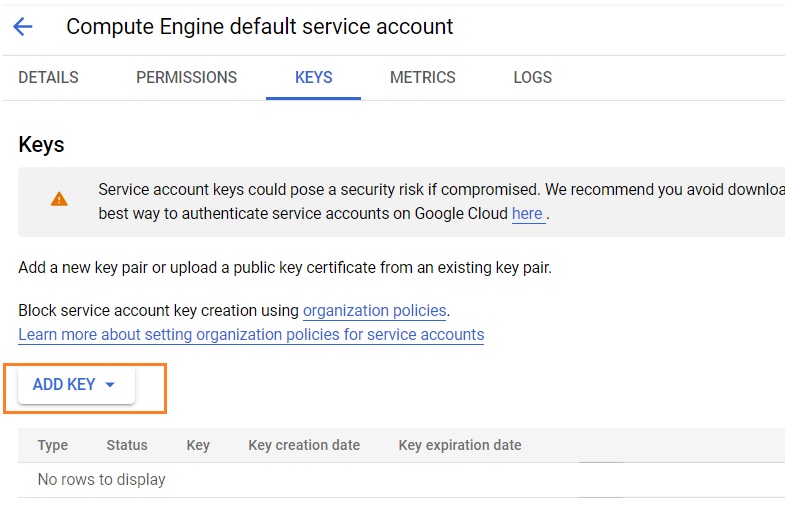
Task: Expand the ADD KEY dropdown button
Action: [x=76, y=384]
